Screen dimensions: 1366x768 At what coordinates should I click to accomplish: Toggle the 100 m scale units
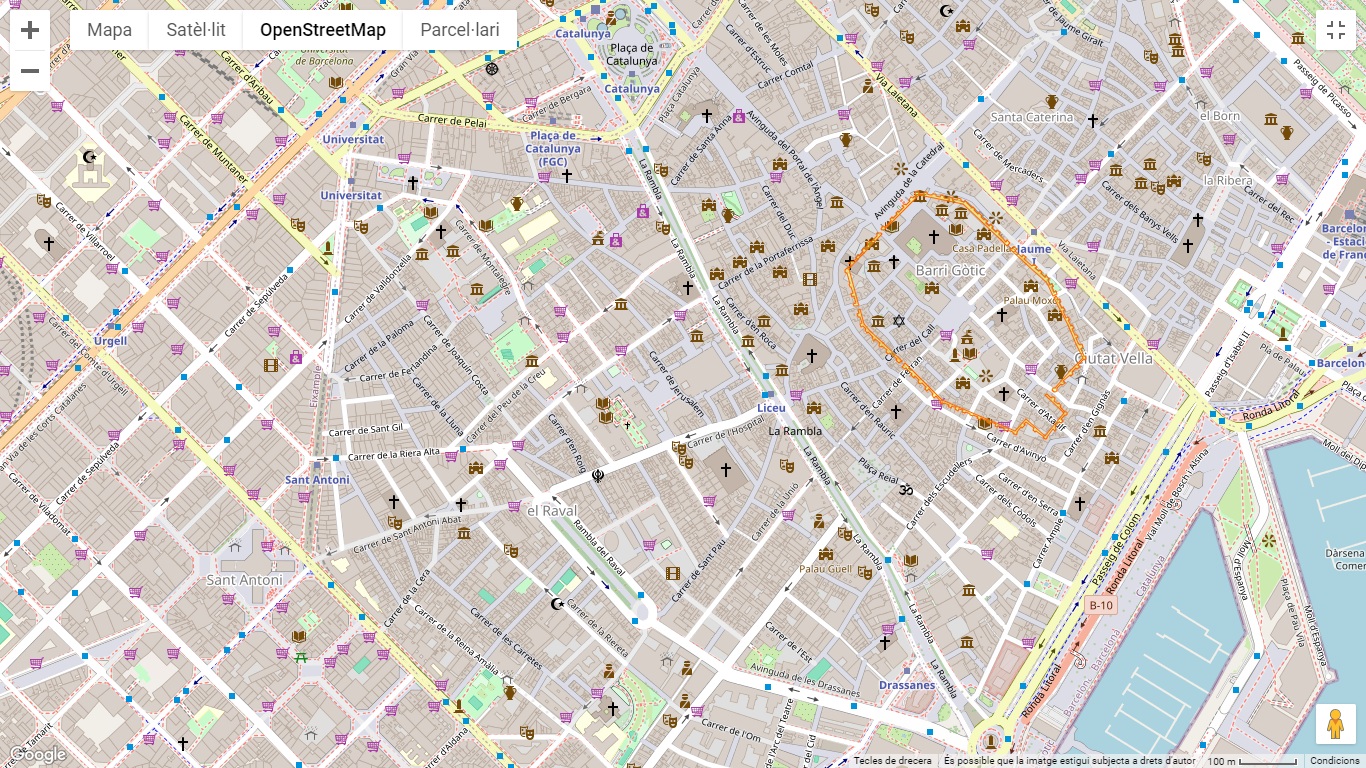[1250, 761]
